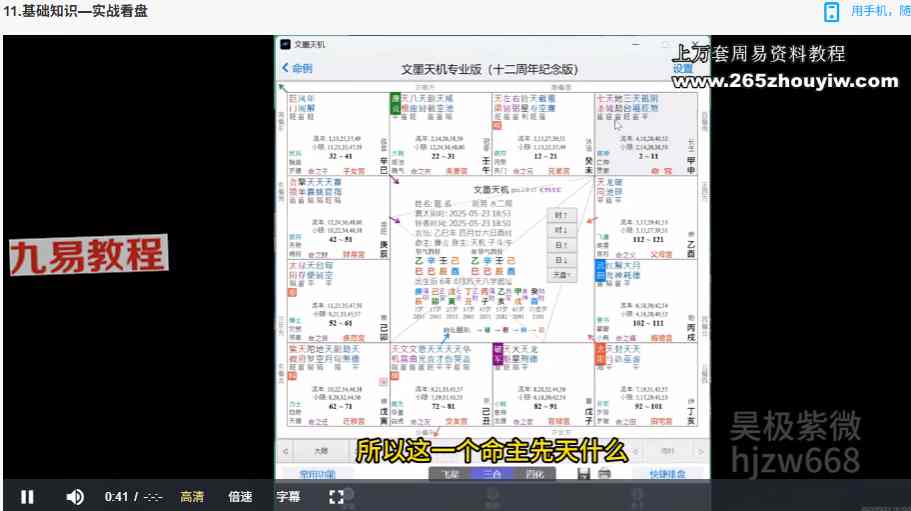Viewport: 911px width, 511px height.
Task: Click the save disk icon
Action: pos(584,474)
